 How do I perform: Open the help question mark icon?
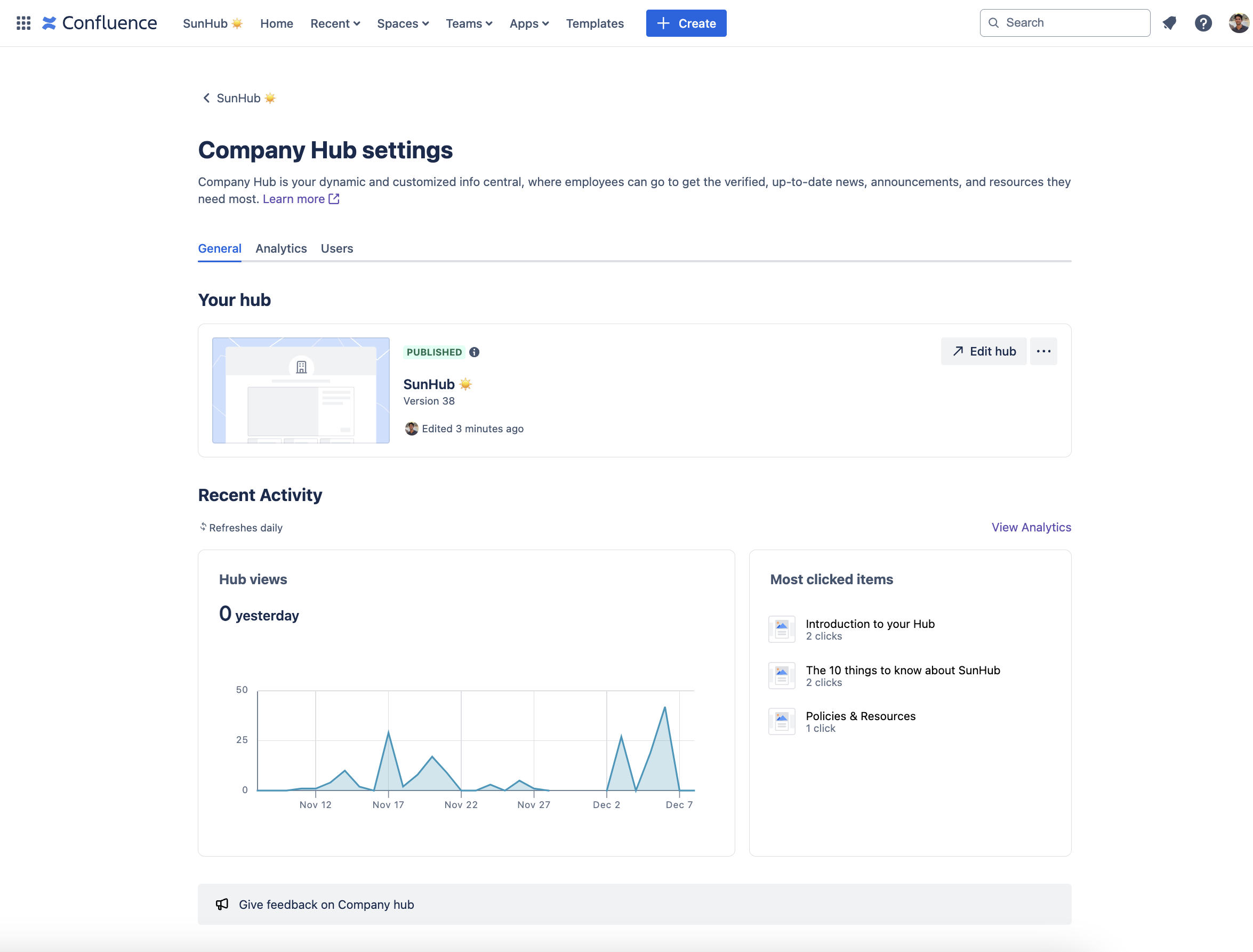point(1203,23)
